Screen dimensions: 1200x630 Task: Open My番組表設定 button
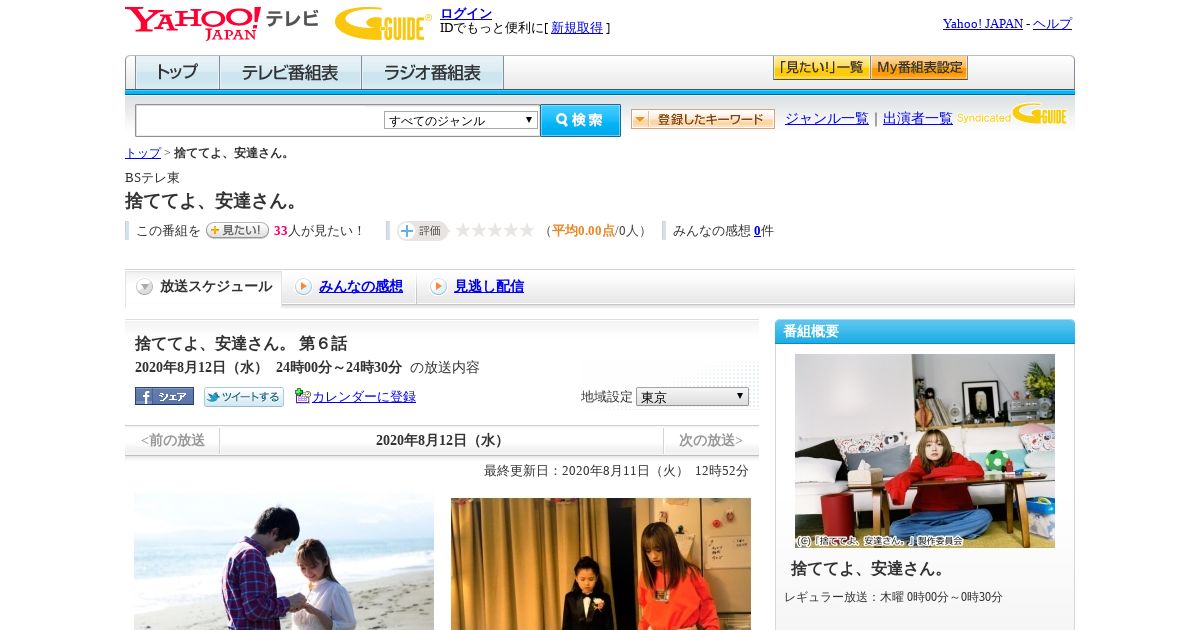coord(919,68)
